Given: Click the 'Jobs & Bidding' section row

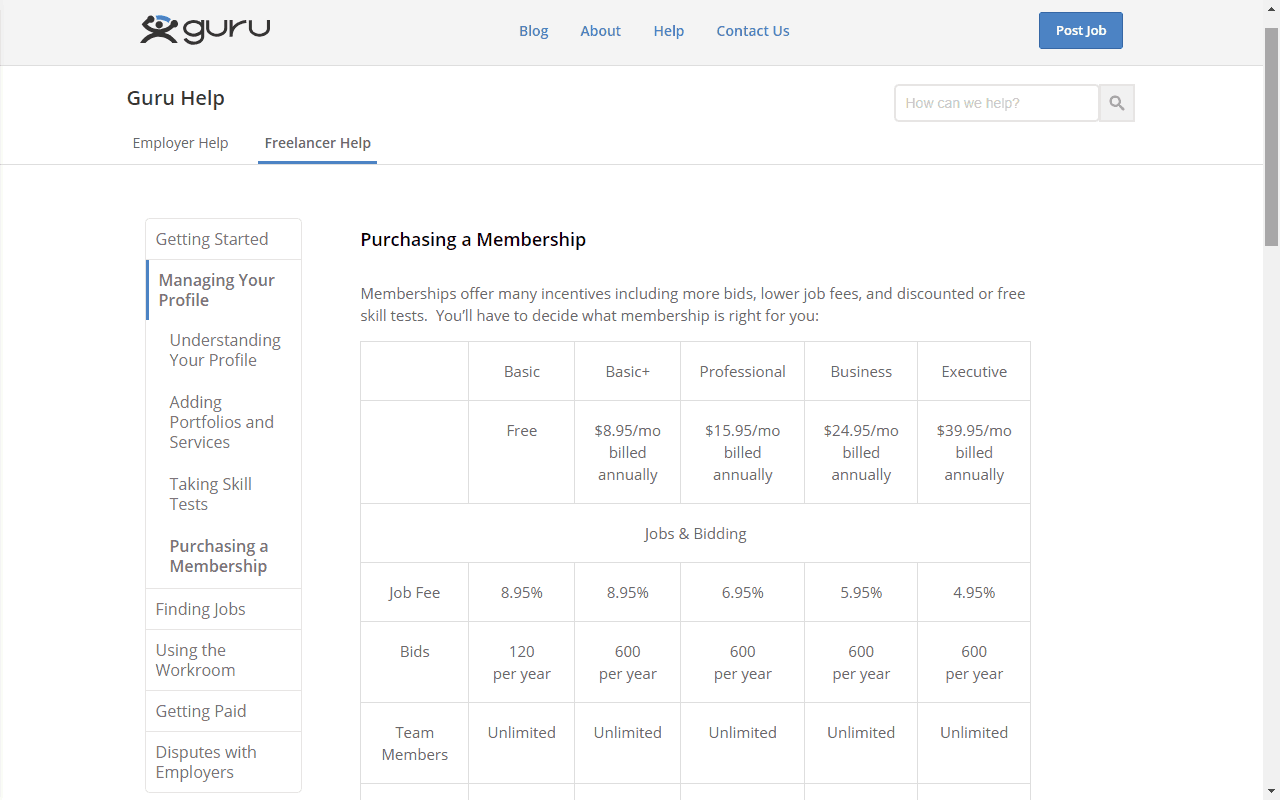Looking at the screenshot, I should click(x=695, y=533).
